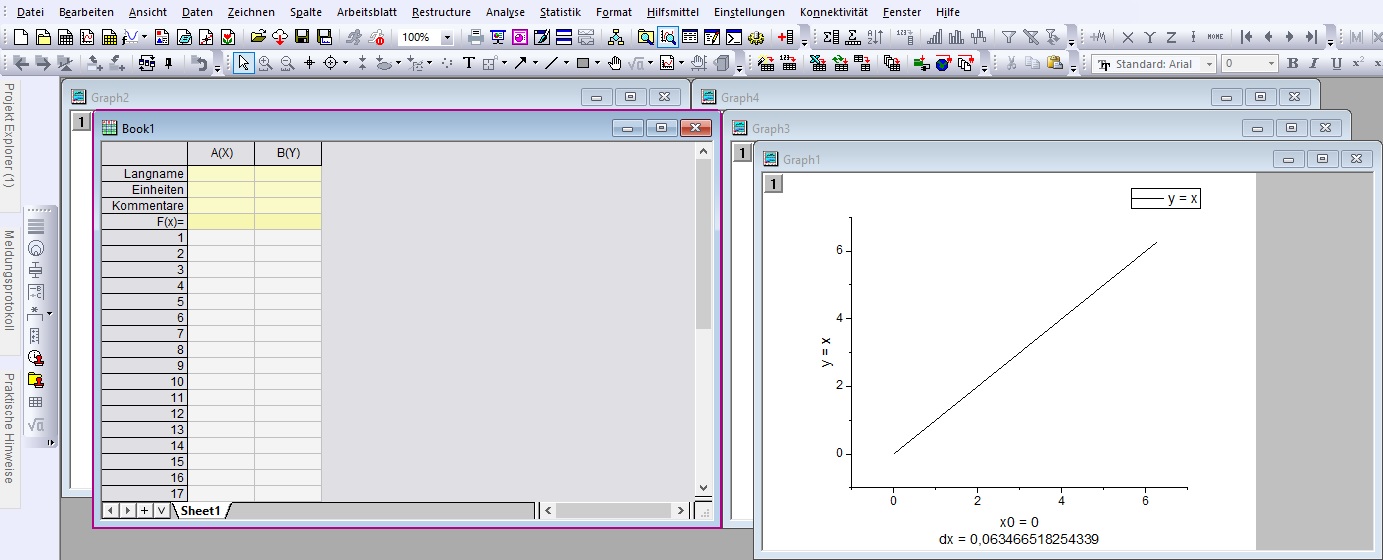1383x560 pixels.
Task: Open the Statistik menu
Action: [x=560, y=12]
